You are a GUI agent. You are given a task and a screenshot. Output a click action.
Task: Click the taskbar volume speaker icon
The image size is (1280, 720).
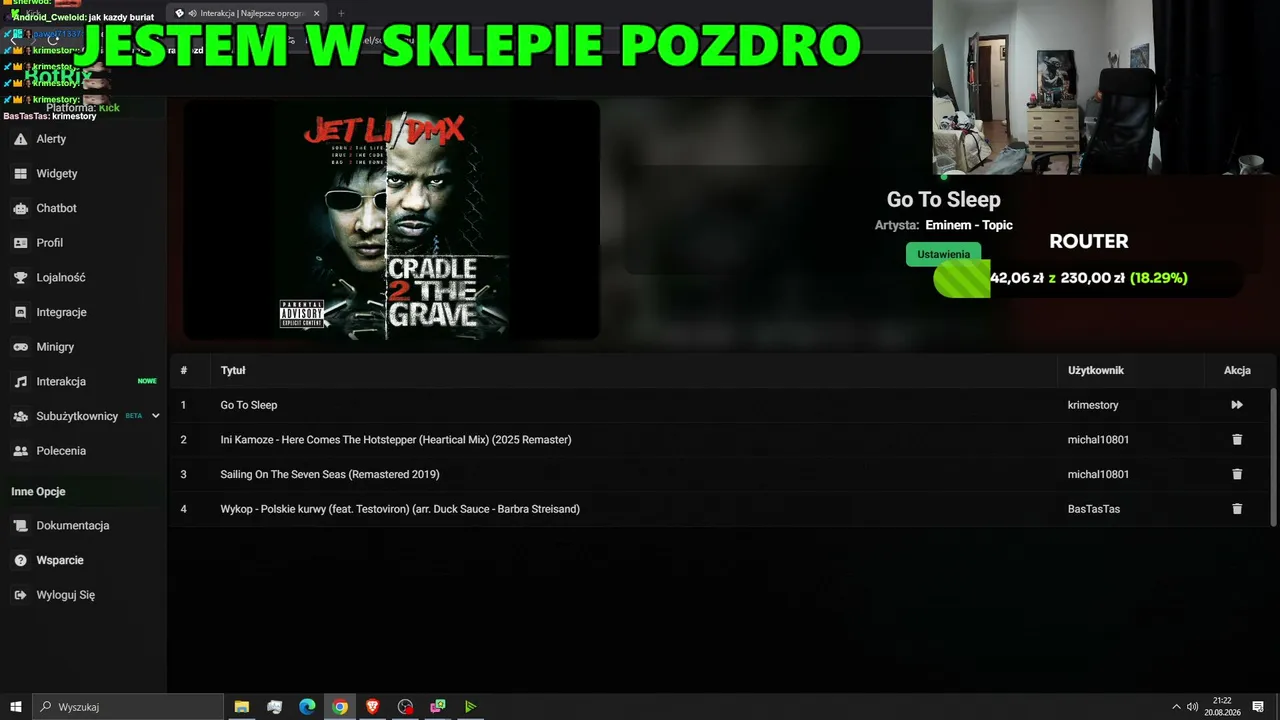pos(1192,707)
